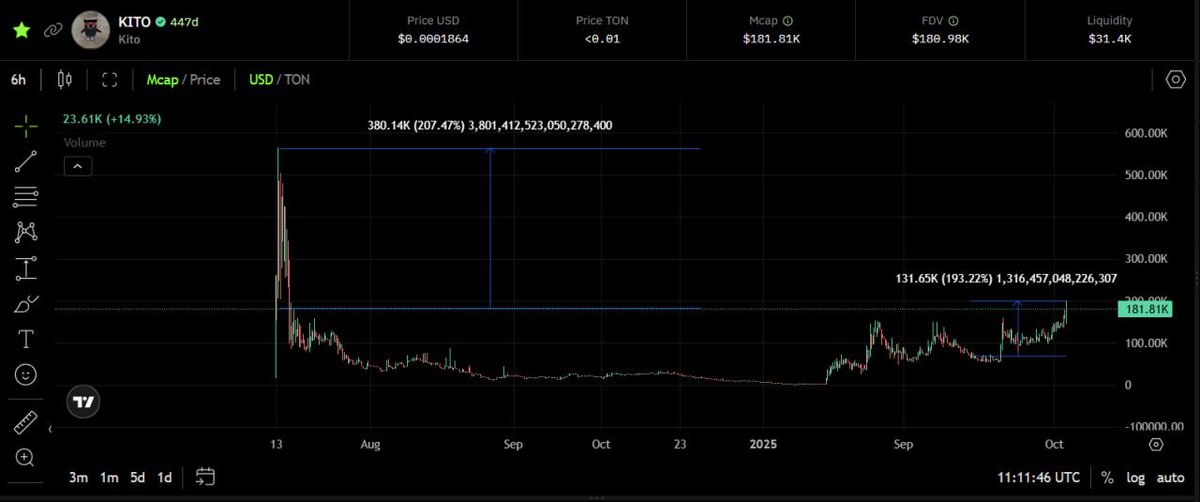Switch chart to Mcap view

pos(164,79)
